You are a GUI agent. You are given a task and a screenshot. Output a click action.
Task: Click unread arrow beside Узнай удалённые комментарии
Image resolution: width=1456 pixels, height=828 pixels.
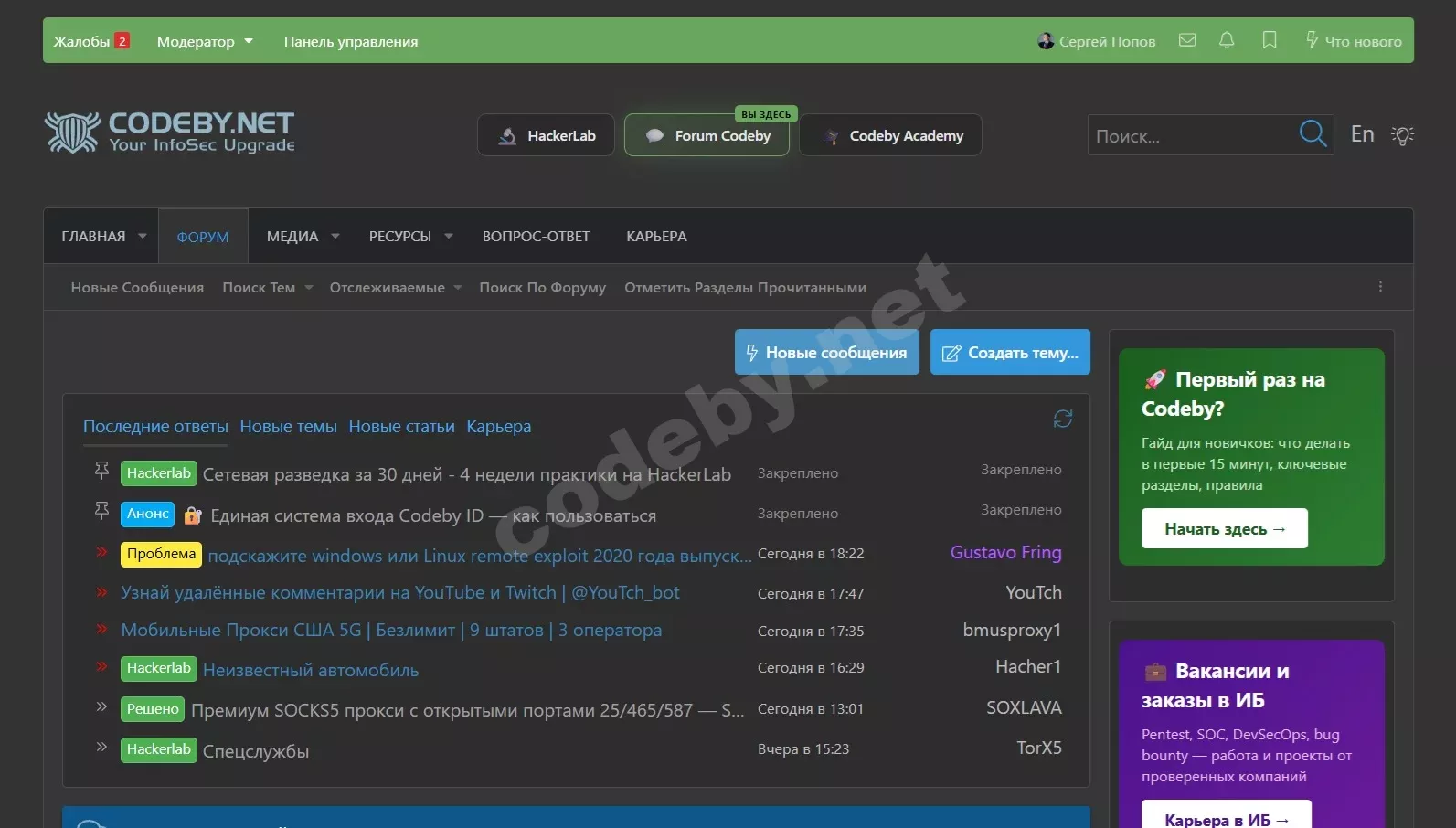(x=101, y=591)
